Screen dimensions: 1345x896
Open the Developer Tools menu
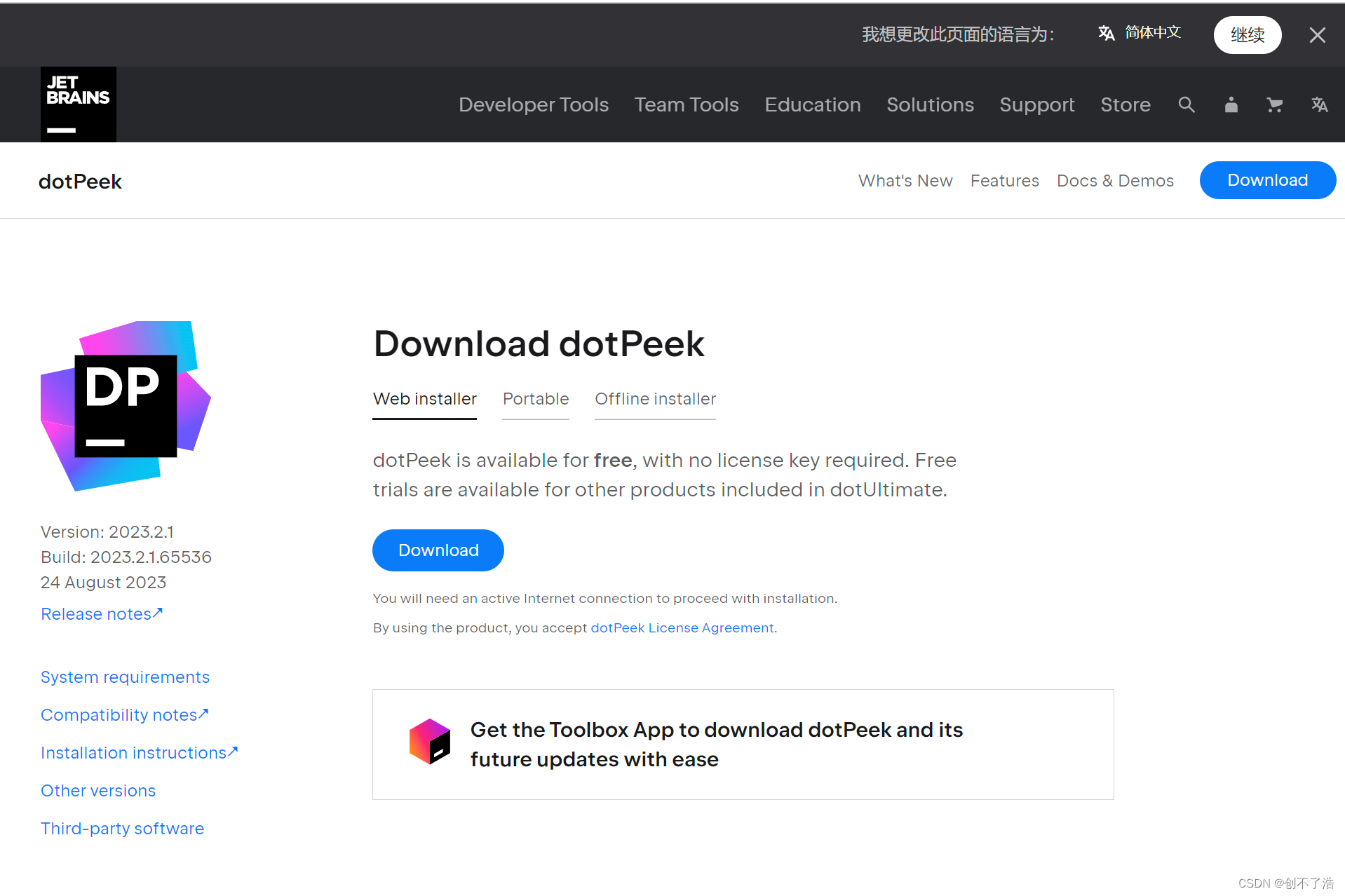point(534,104)
